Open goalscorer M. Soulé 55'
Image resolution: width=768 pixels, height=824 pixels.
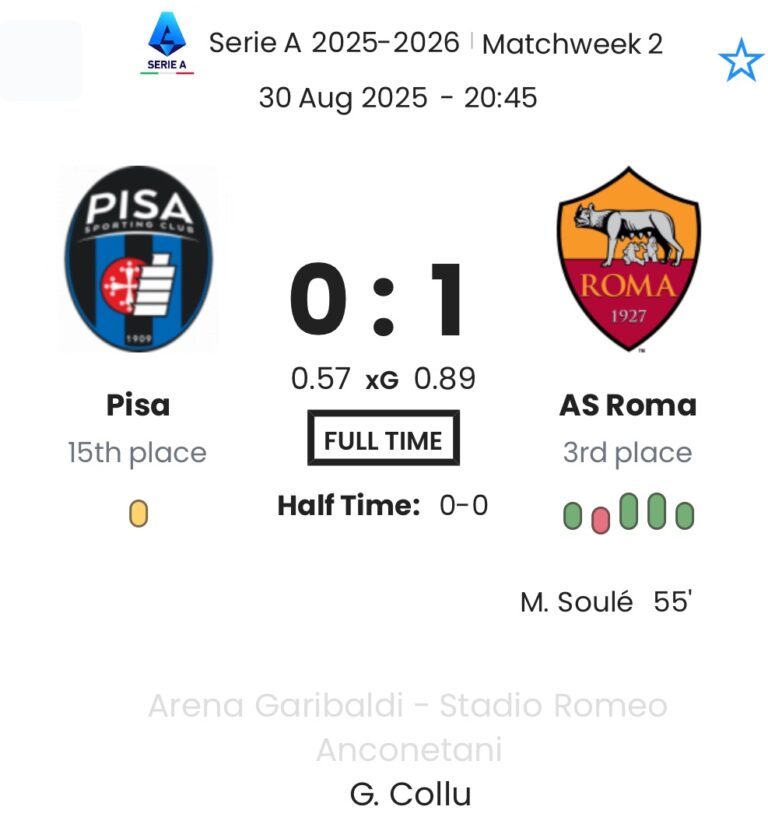[x=606, y=603]
